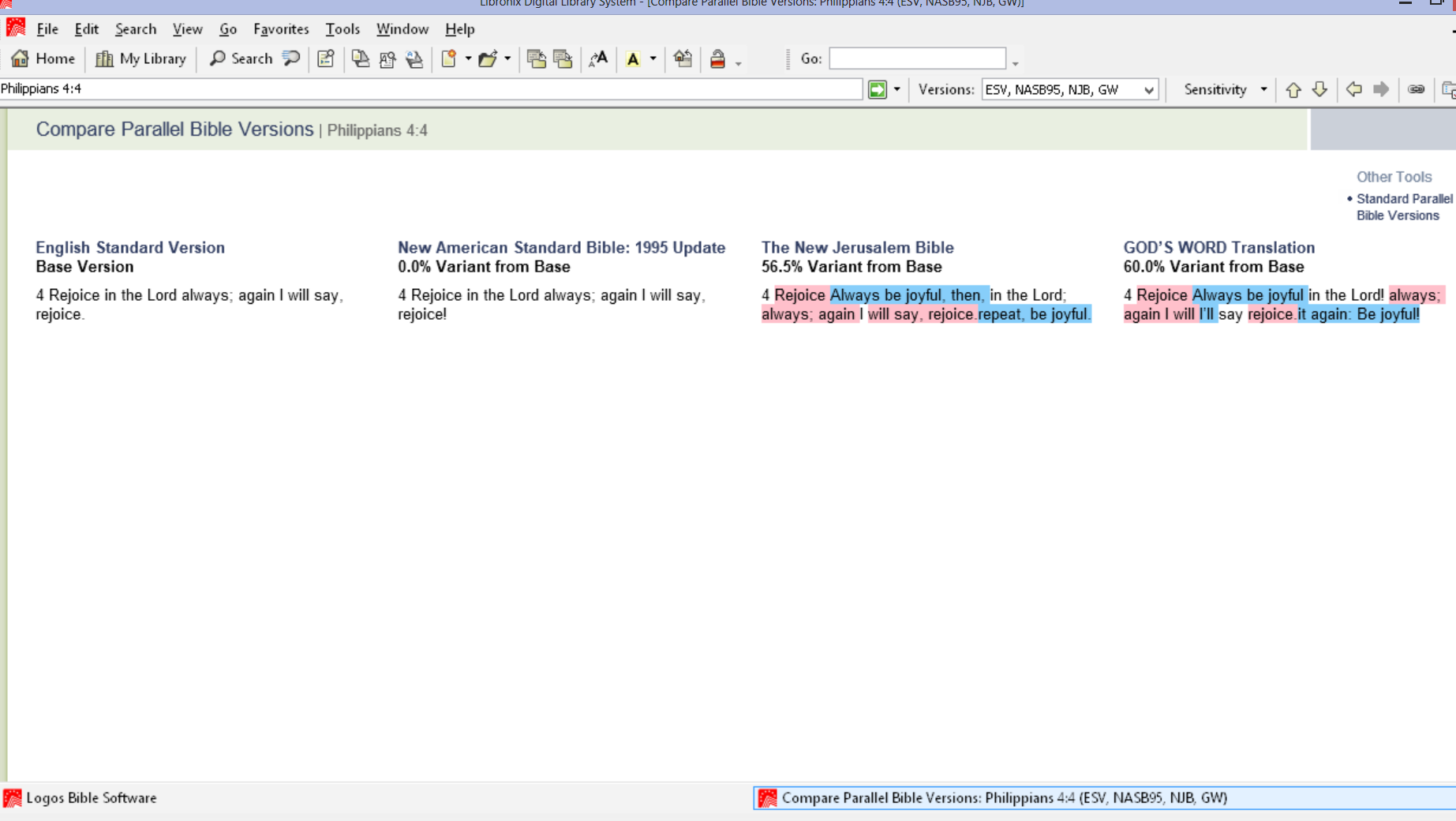
Task: Click the text size (small A, large A) icon
Action: [598, 58]
